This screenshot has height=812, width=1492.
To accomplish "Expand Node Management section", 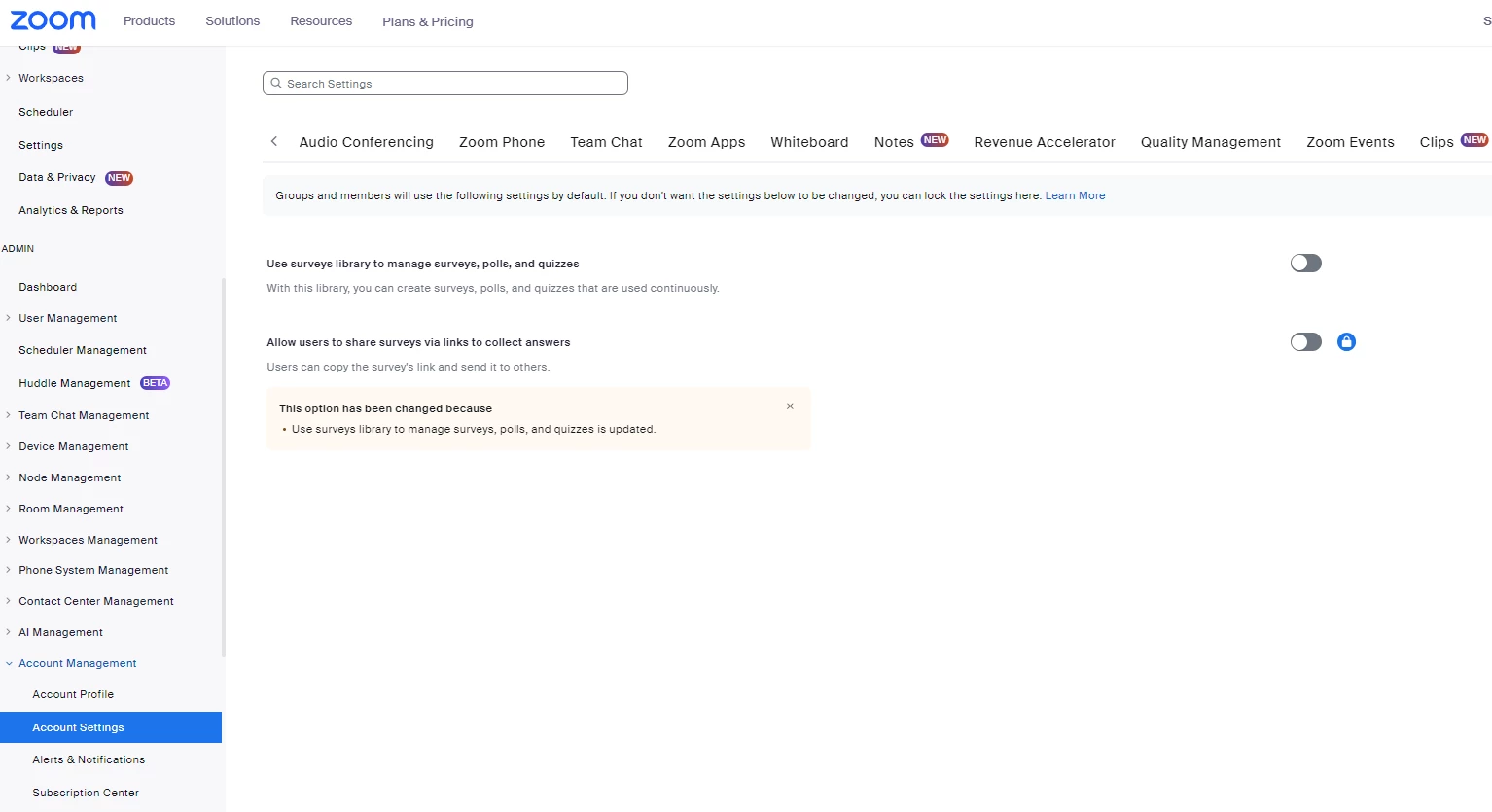I will [9, 477].
